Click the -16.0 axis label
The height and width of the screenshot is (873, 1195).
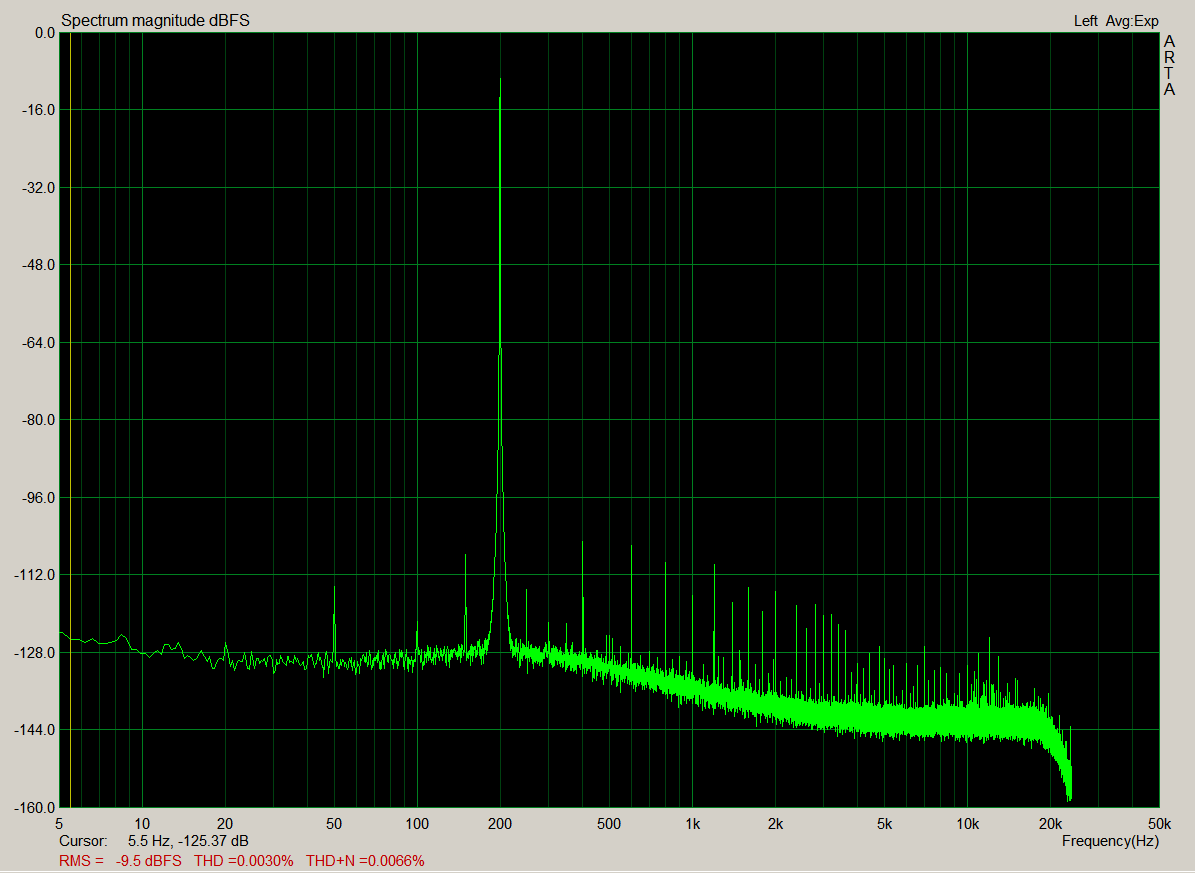pyautogui.click(x=39, y=110)
